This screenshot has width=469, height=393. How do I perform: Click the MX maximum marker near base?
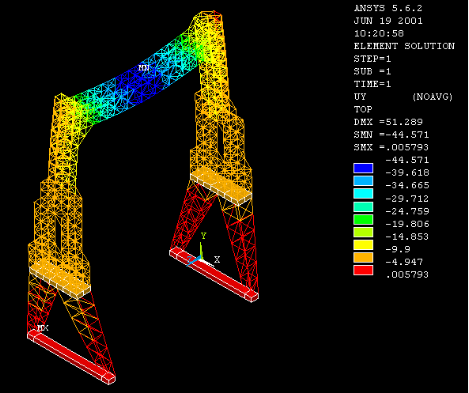43,328
